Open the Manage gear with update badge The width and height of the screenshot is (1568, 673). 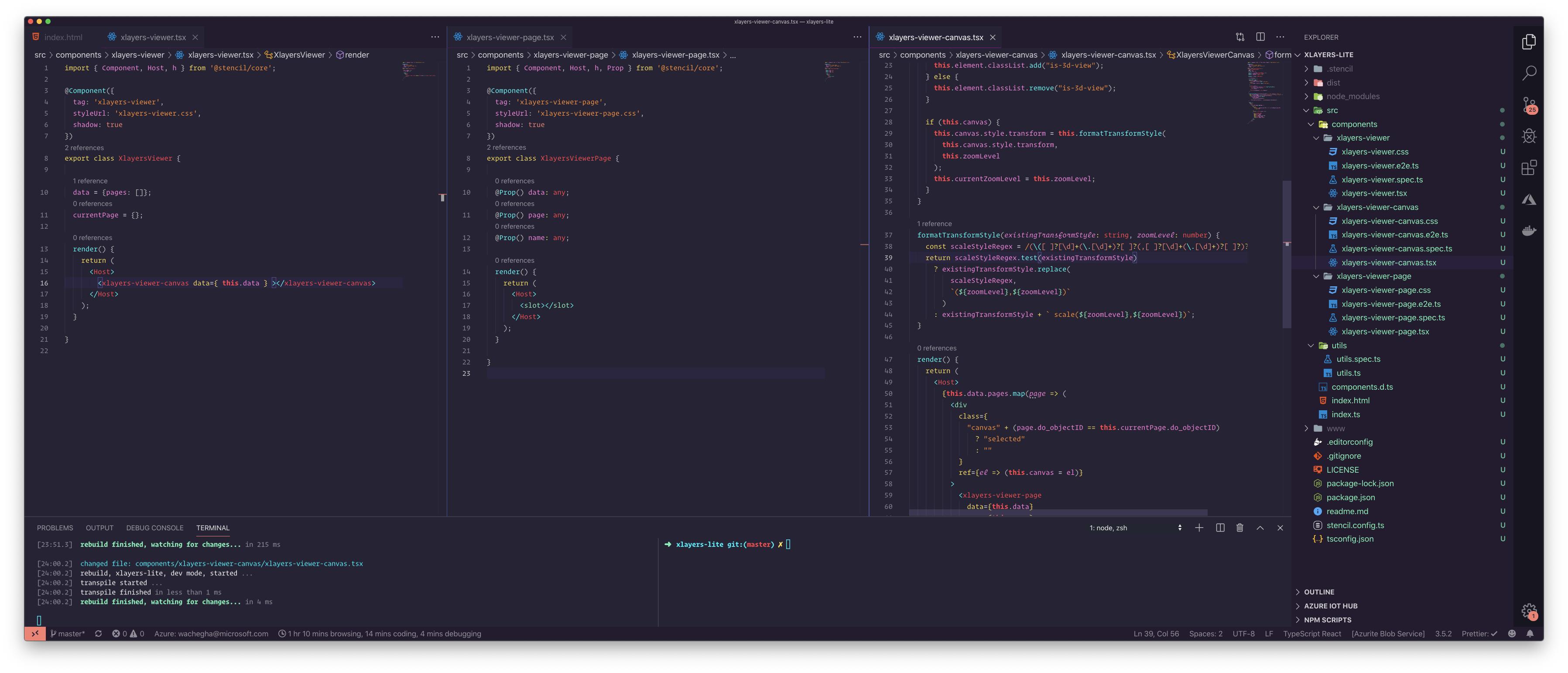click(1528, 611)
